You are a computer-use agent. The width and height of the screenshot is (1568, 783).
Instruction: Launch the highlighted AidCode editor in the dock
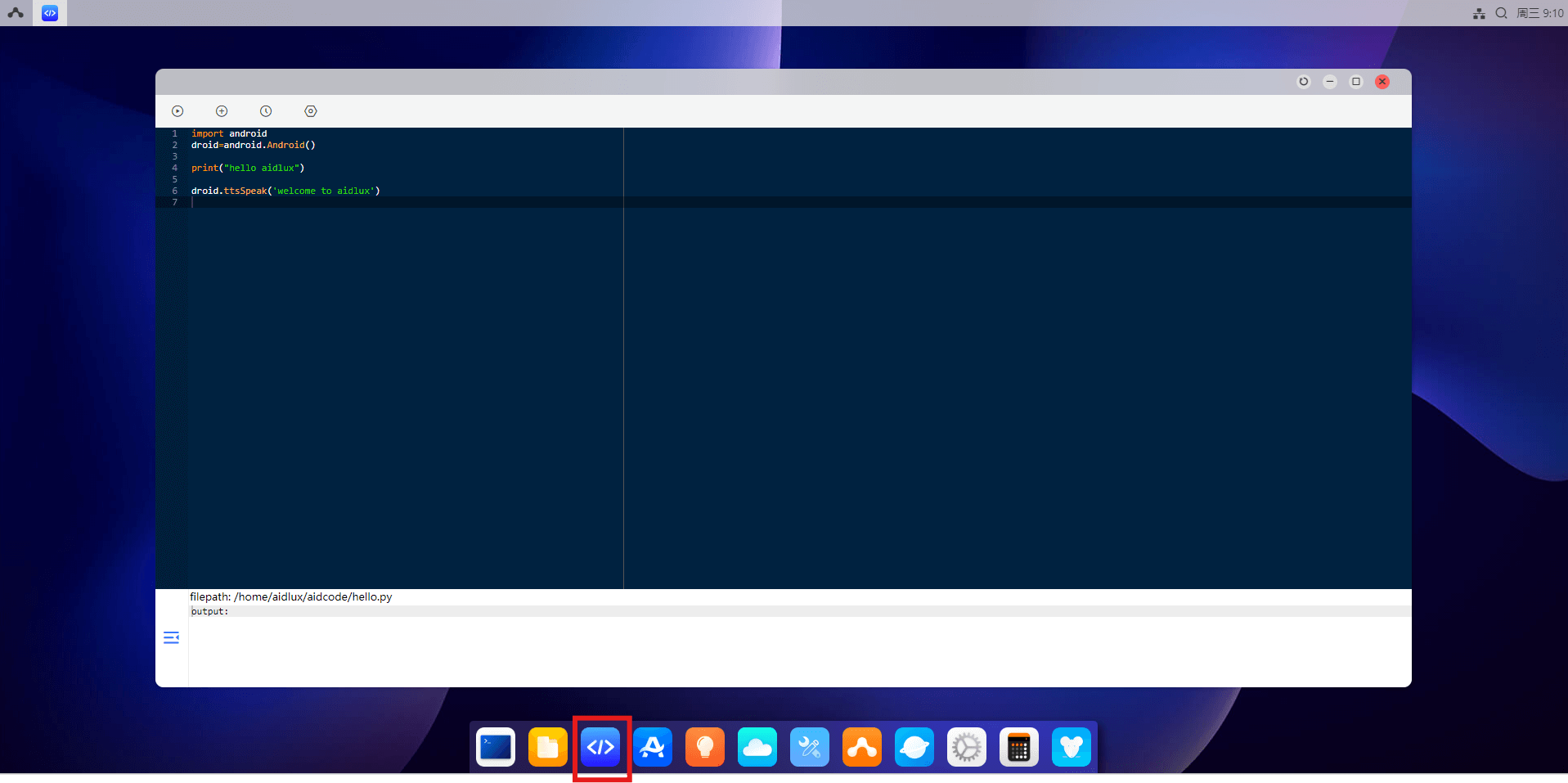click(x=600, y=747)
